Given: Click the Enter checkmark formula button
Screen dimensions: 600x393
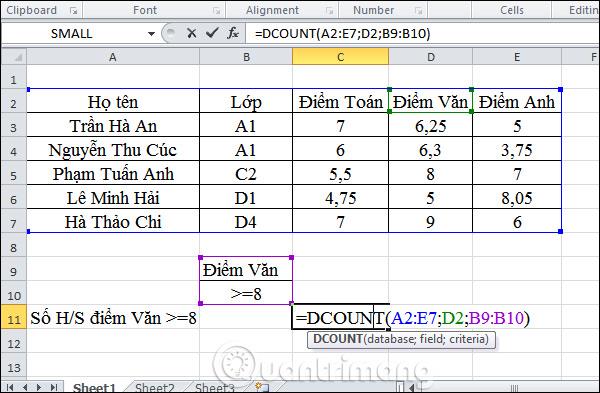Looking at the screenshot, I should pyautogui.click(x=212, y=33).
